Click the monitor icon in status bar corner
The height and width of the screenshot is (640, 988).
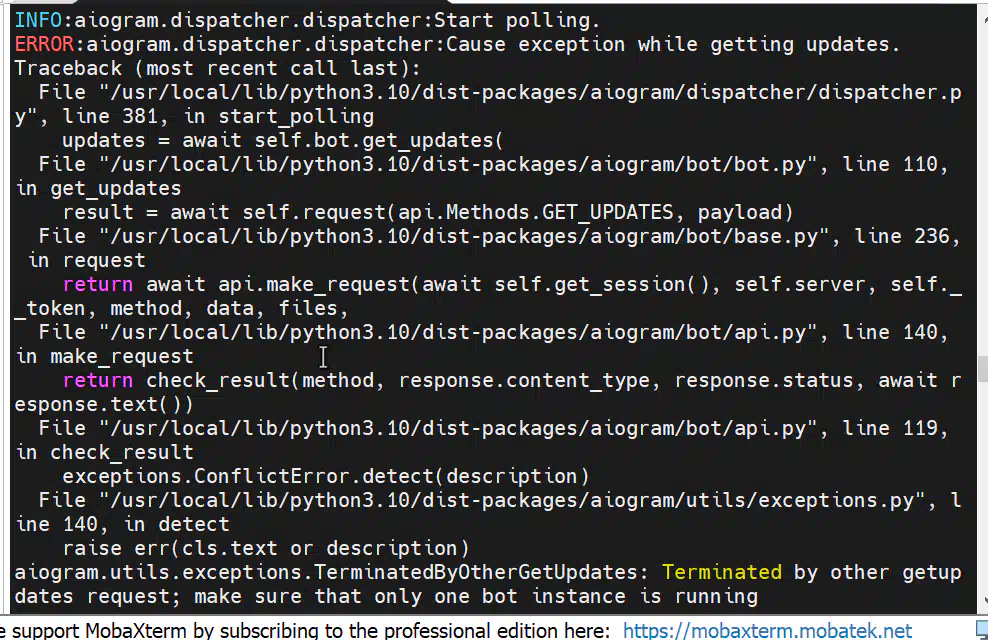point(982,629)
